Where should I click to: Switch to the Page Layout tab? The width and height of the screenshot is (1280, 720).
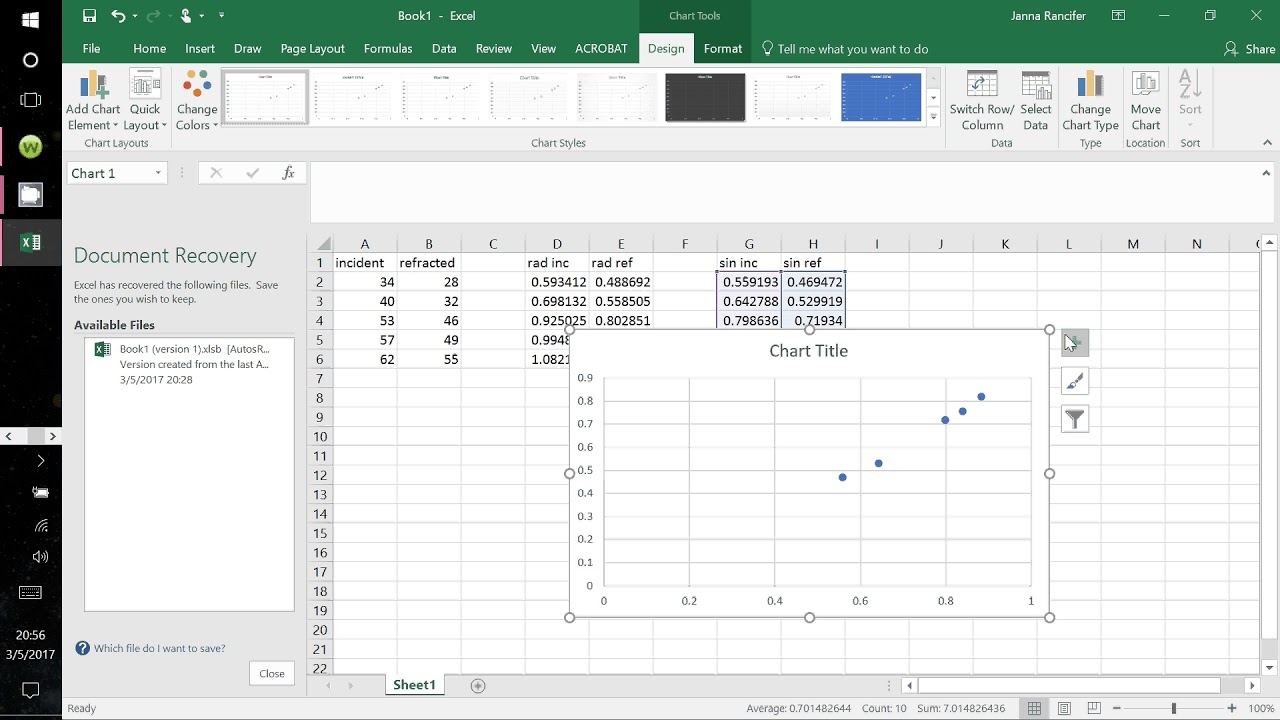point(312,48)
